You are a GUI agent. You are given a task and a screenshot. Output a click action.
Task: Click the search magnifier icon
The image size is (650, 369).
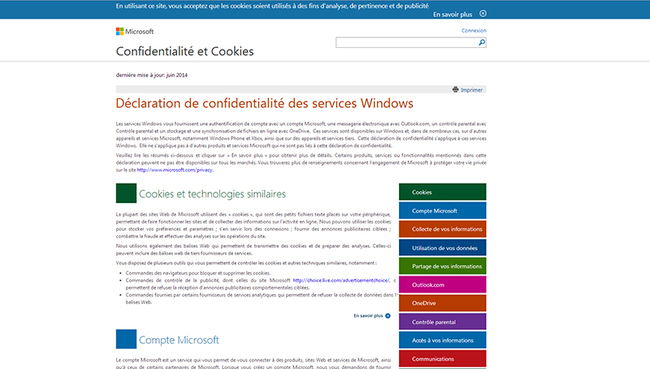coord(482,42)
